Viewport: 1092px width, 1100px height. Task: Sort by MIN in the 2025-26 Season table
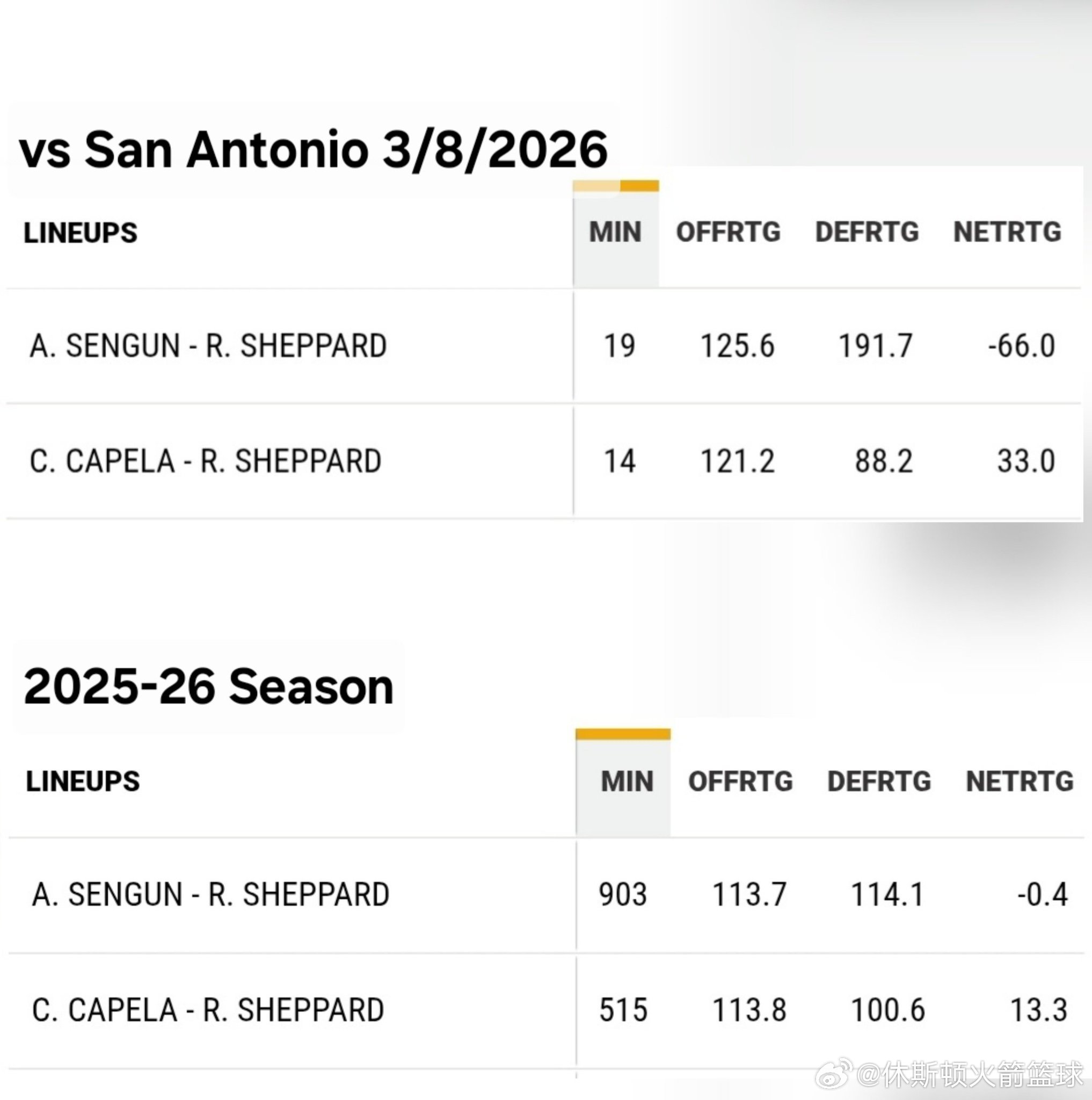(627, 781)
